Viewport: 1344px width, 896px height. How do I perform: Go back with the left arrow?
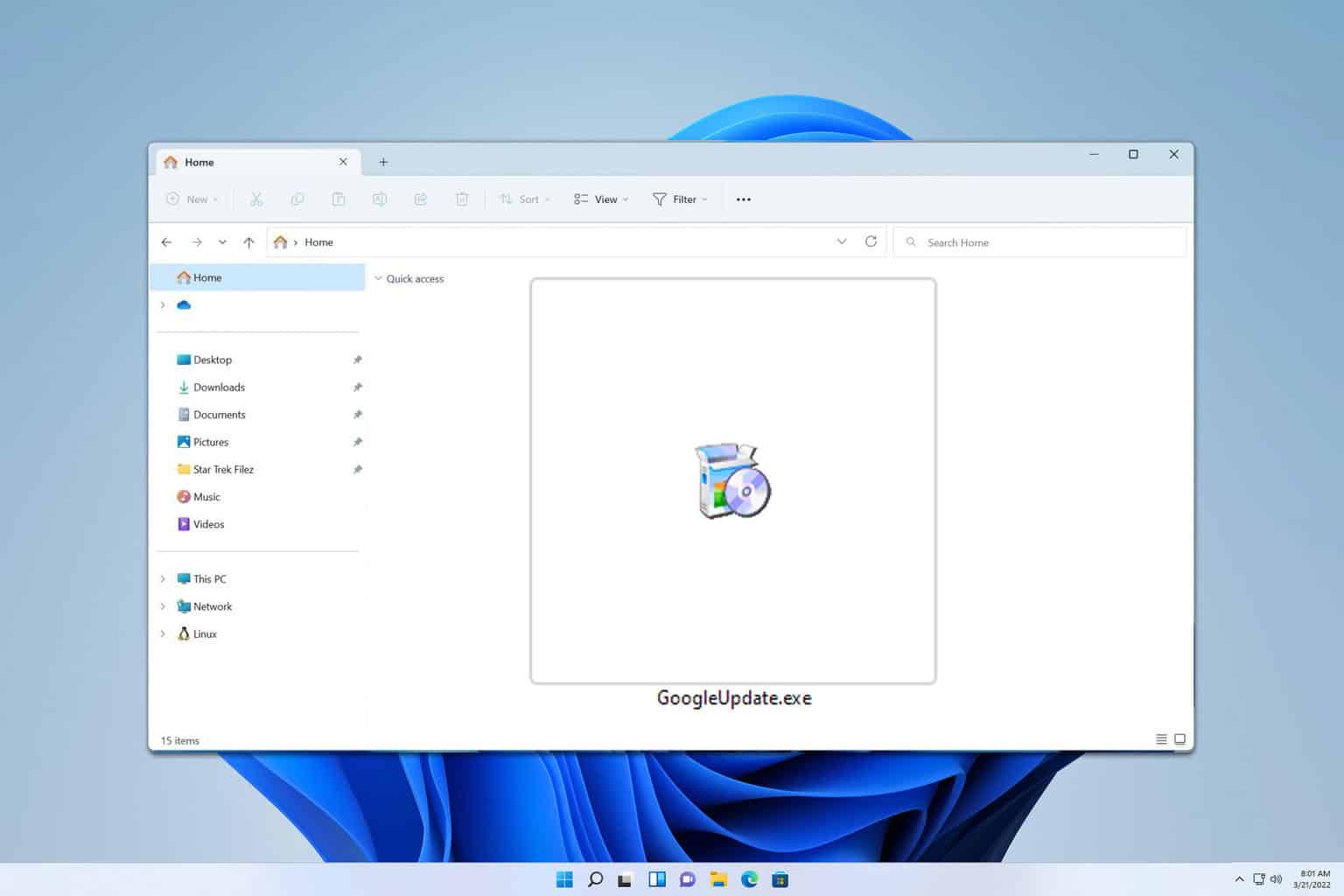coord(166,242)
